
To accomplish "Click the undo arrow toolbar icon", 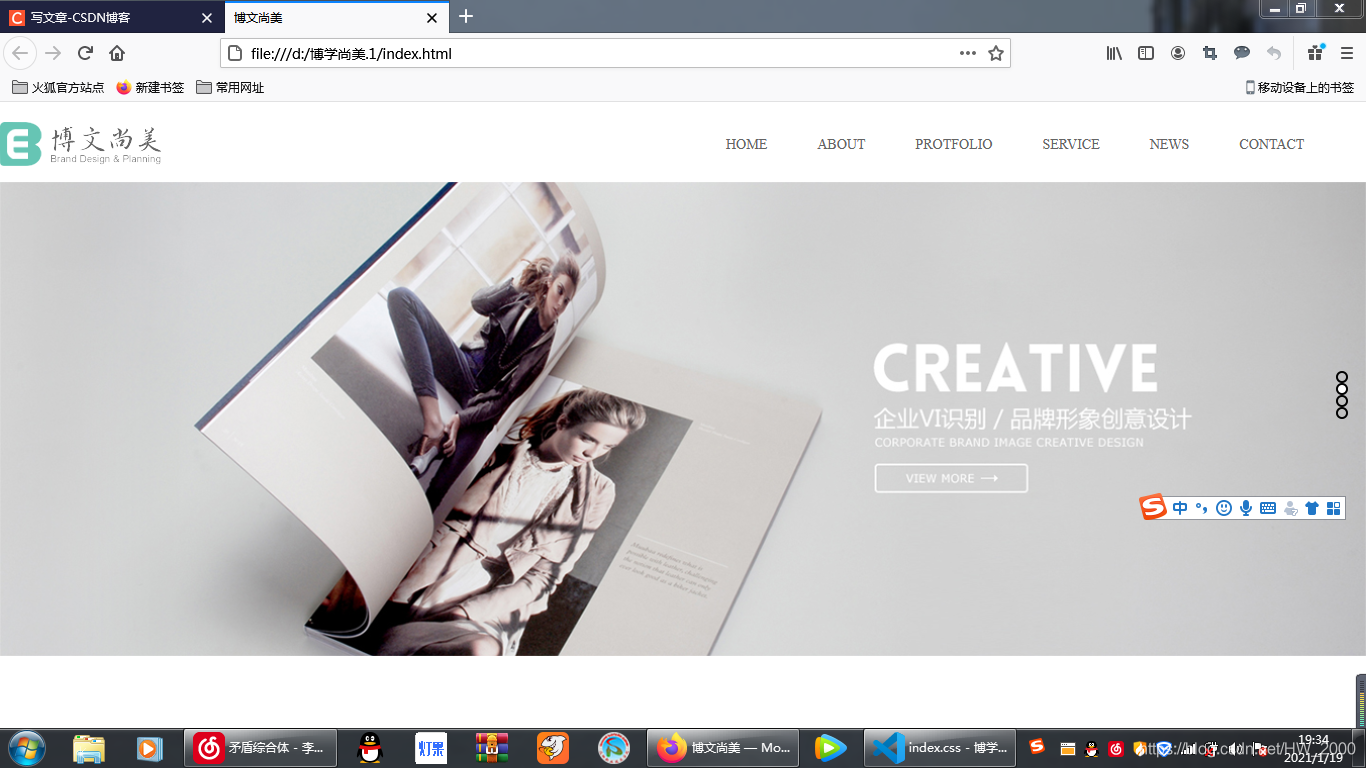I will click(1274, 53).
